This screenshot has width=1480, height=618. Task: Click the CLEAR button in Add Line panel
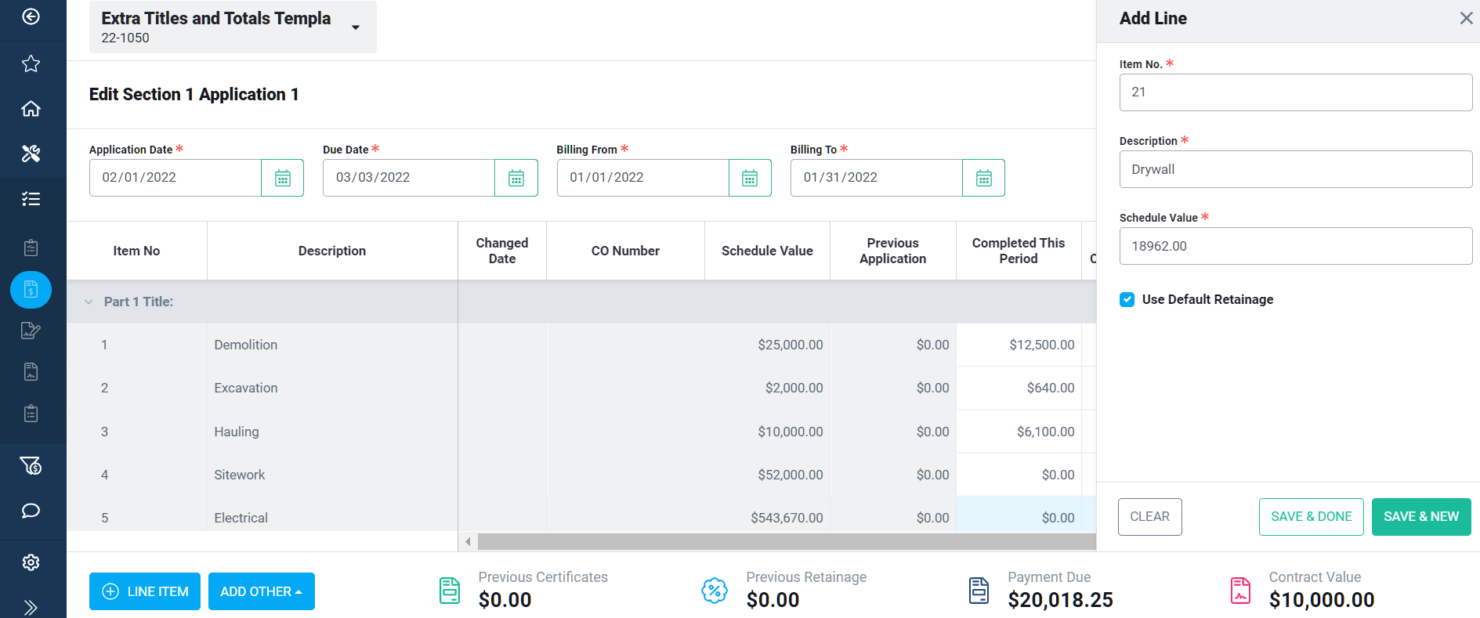[x=1149, y=516]
